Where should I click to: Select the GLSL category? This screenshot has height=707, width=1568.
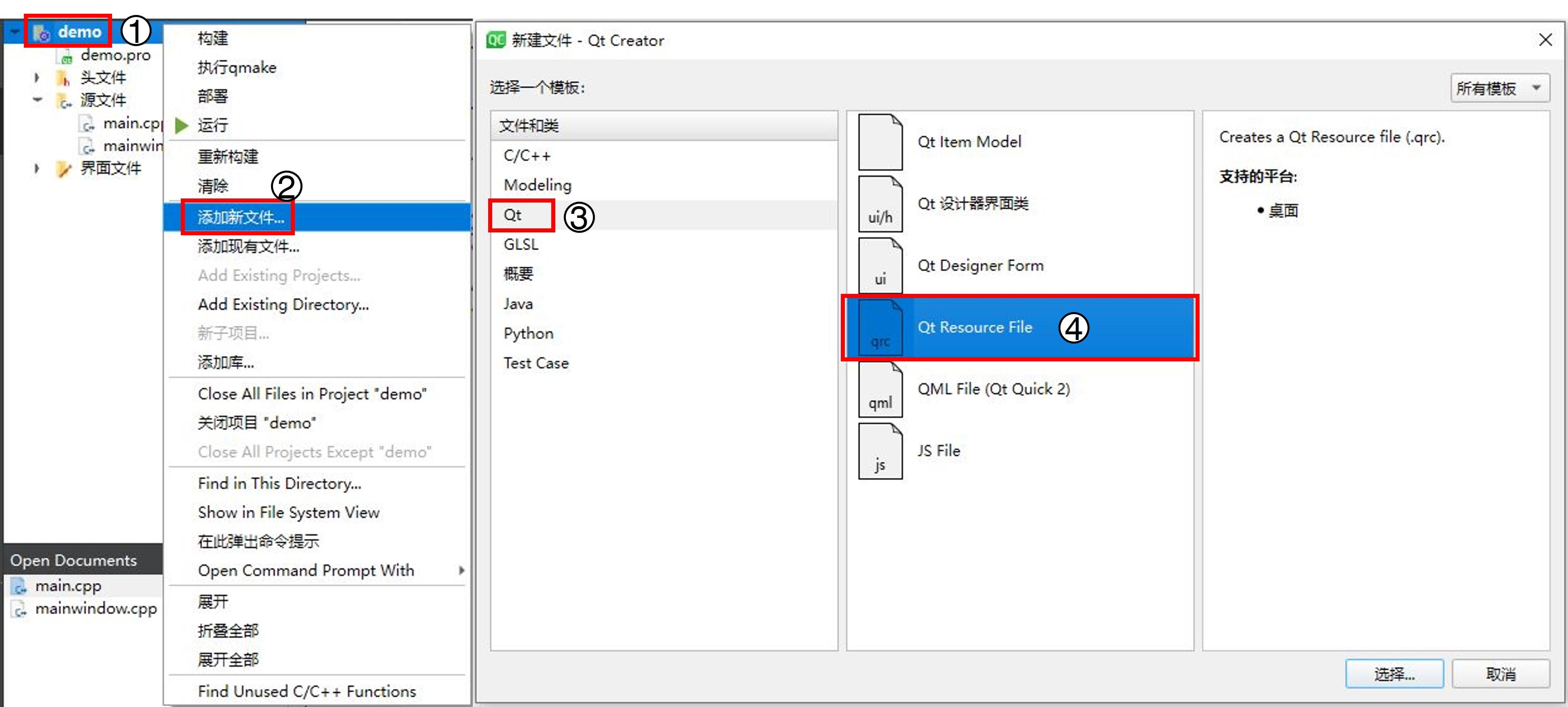pyautogui.click(x=664, y=245)
